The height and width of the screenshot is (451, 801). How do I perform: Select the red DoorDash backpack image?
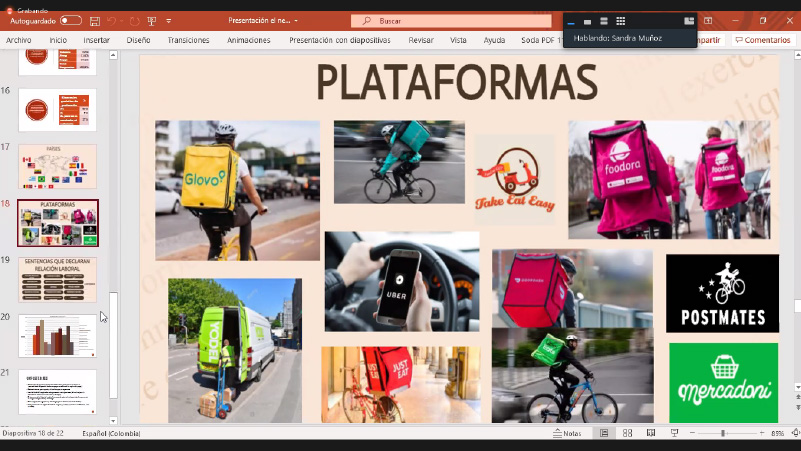pos(572,289)
